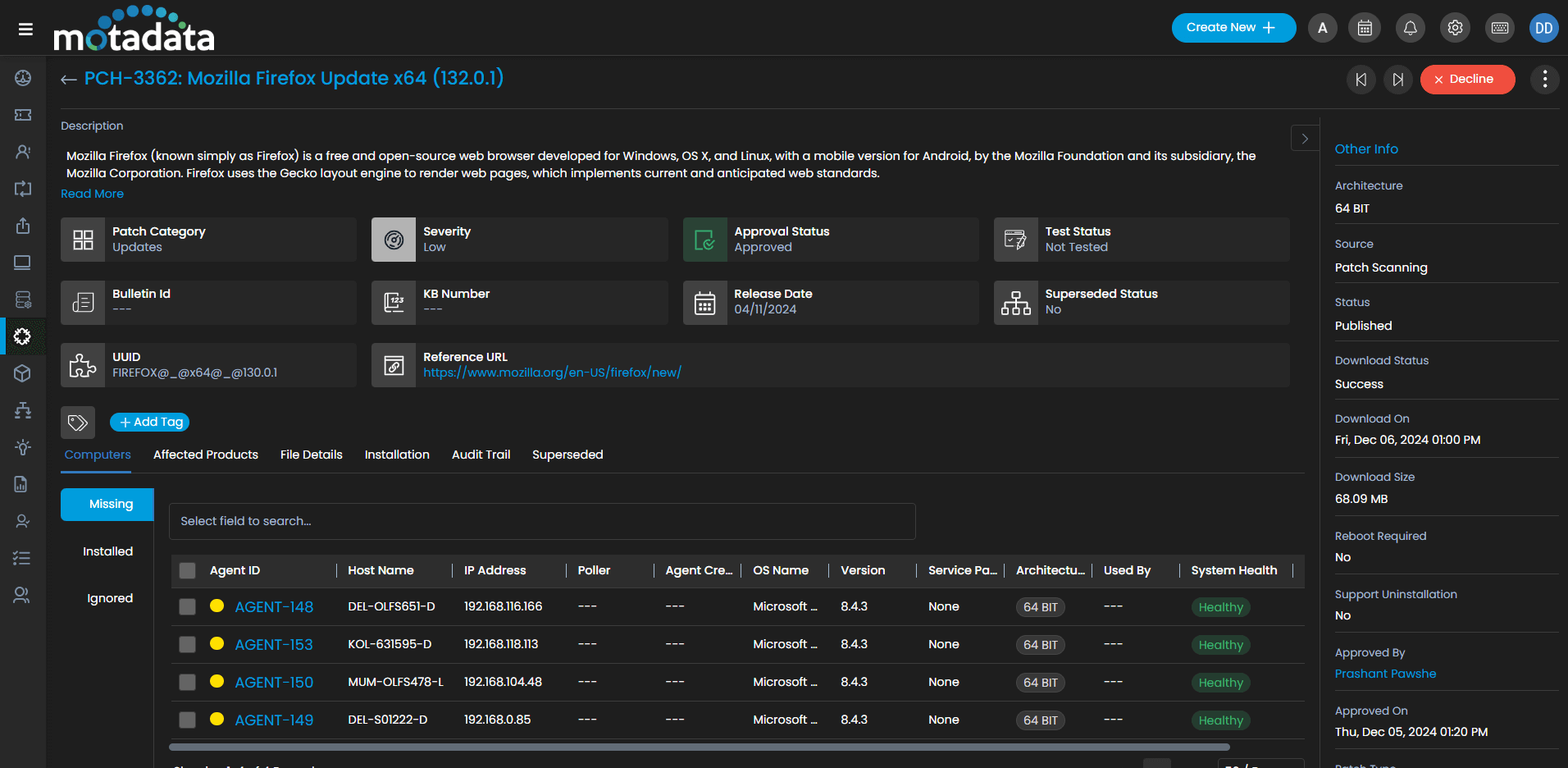Sort by the System Health column header
Image resolution: width=1568 pixels, height=768 pixels.
tap(1233, 570)
